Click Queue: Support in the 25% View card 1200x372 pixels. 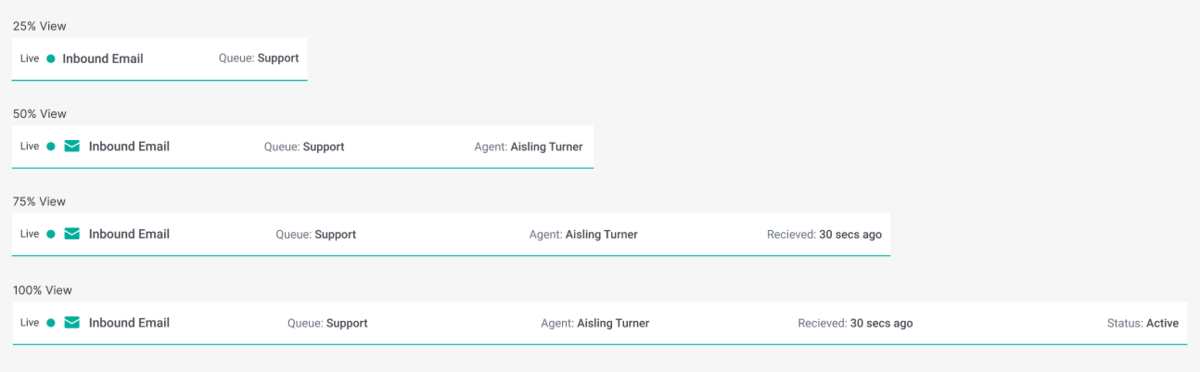259,58
